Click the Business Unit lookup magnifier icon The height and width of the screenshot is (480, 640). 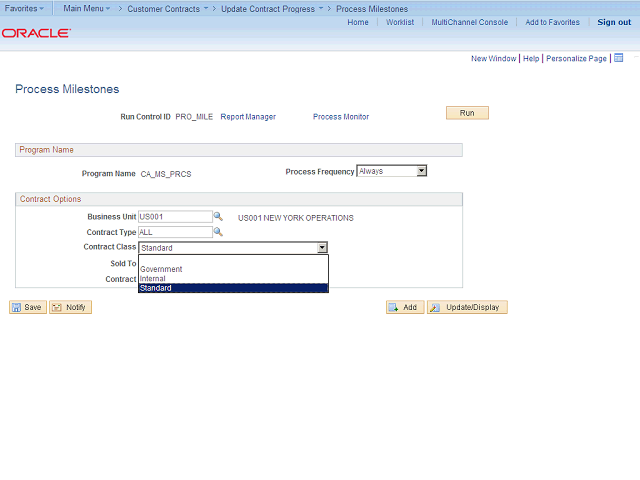(218, 216)
